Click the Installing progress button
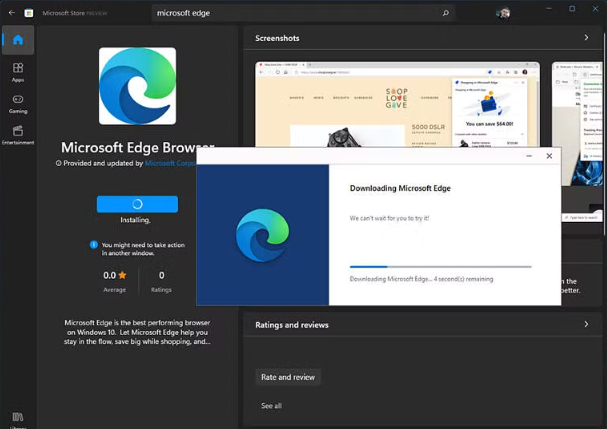The height and width of the screenshot is (429, 607). click(x=137, y=204)
